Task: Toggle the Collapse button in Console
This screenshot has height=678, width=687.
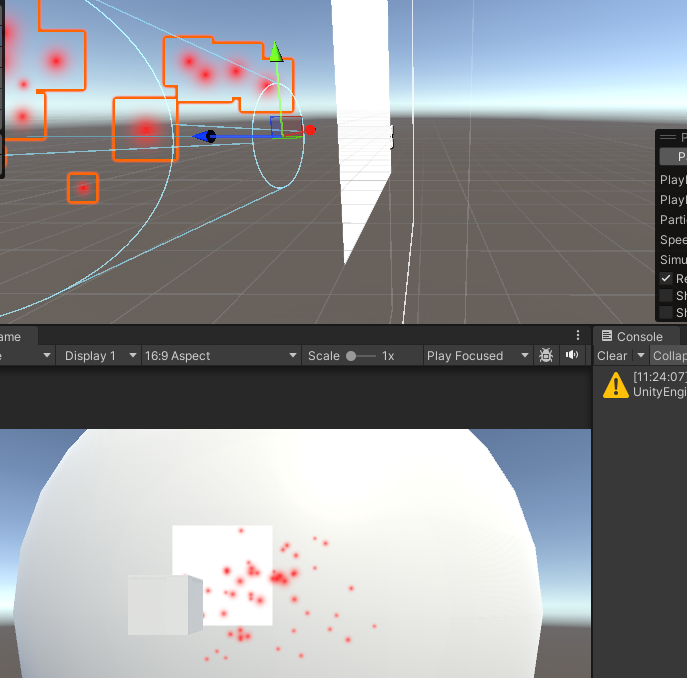Action: click(669, 355)
